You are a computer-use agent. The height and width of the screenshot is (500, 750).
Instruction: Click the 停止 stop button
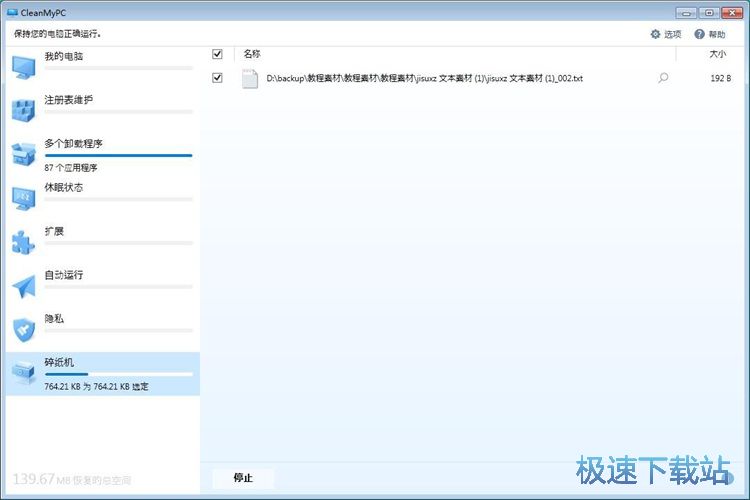pyautogui.click(x=243, y=478)
